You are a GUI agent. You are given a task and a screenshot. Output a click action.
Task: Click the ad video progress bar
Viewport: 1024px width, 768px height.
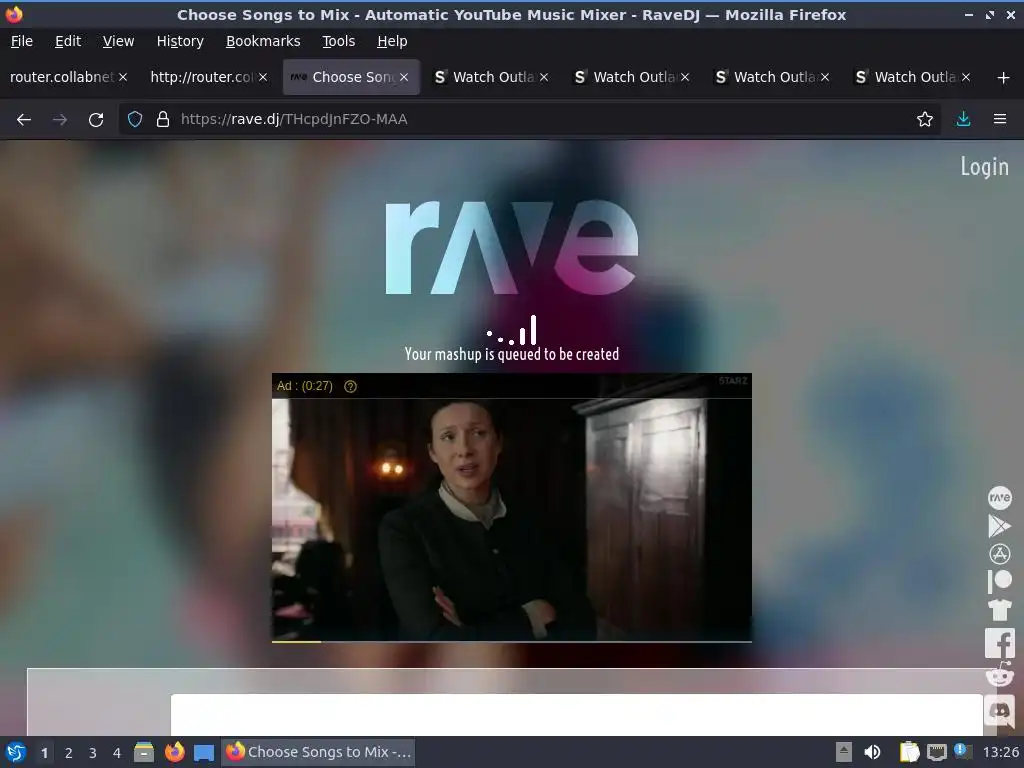511,641
